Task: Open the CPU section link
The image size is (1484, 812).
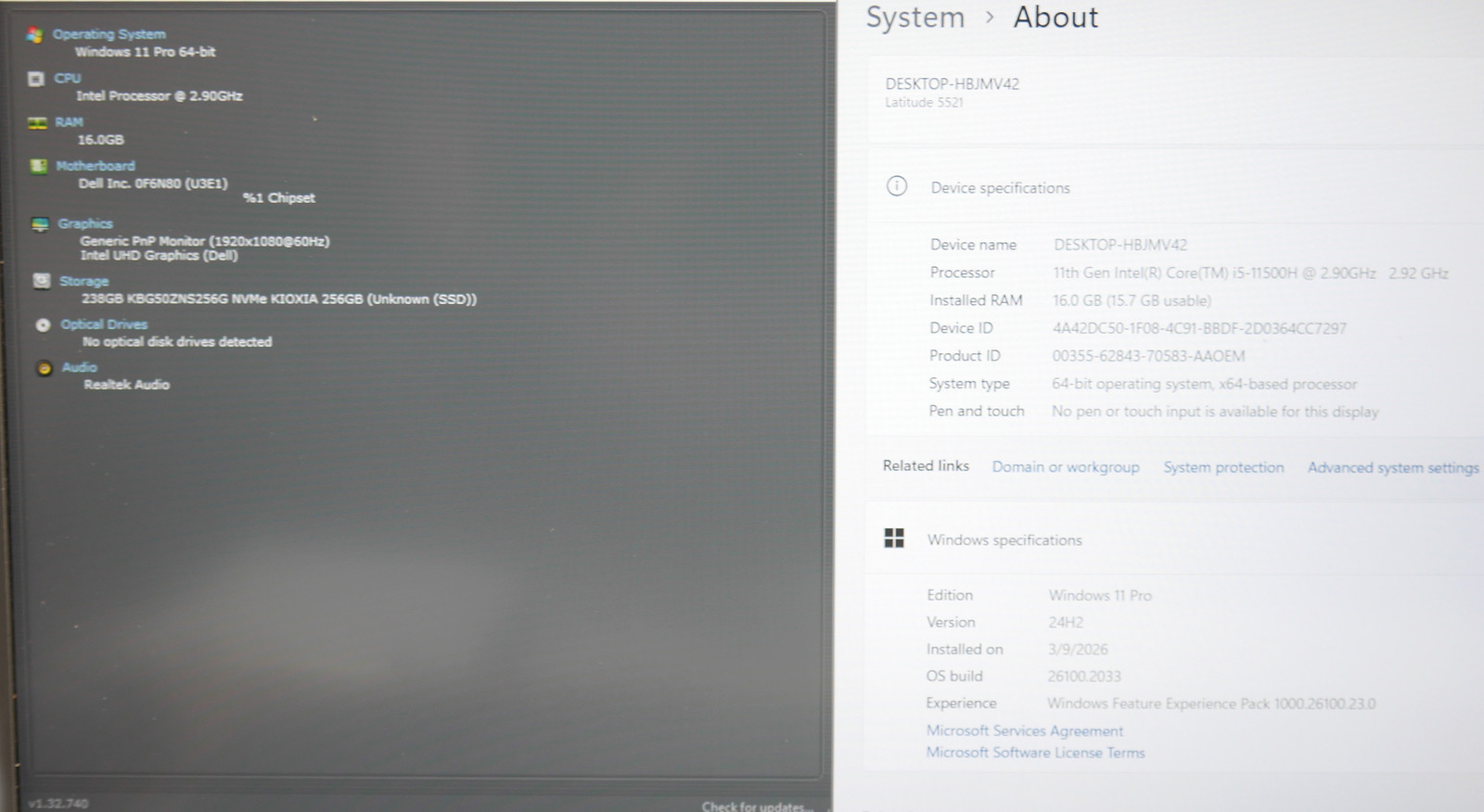Action: (68, 78)
